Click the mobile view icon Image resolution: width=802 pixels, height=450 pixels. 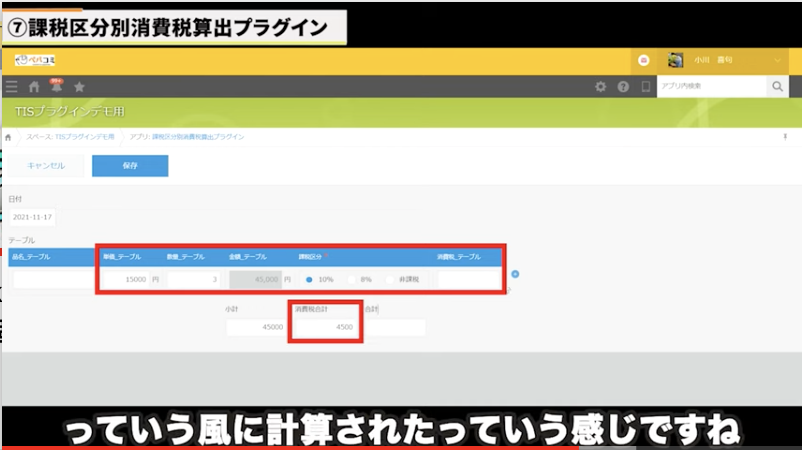click(645, 87)
